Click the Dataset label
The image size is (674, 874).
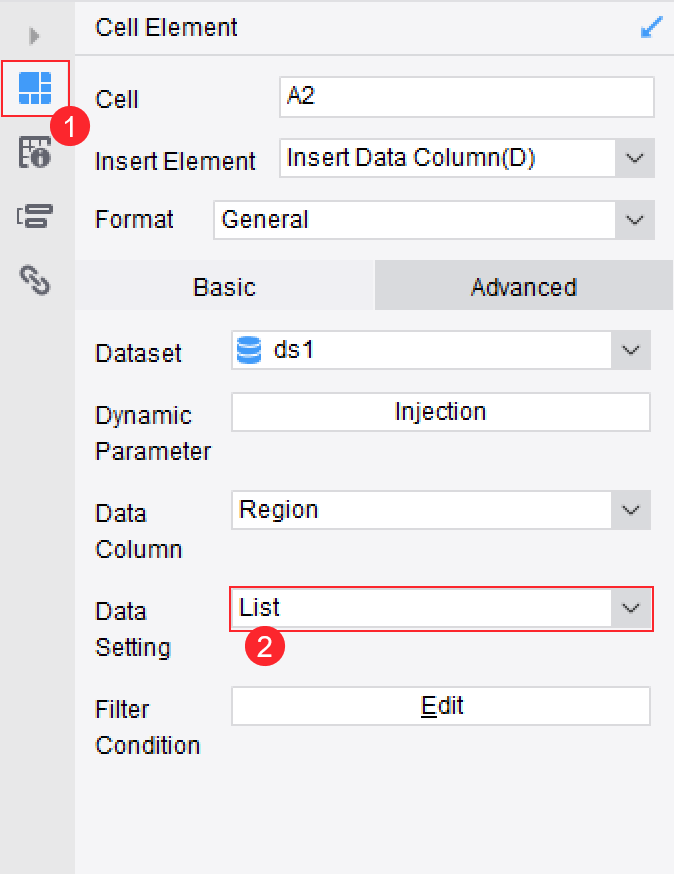[138, 353]
